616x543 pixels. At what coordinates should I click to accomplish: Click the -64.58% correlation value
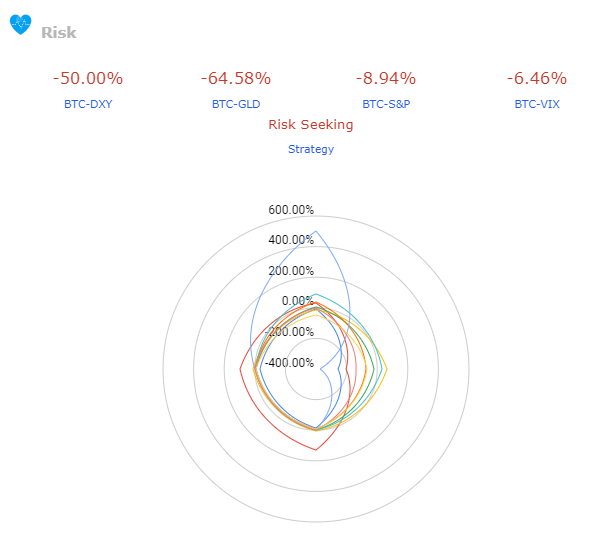pyautogui.click(x=236, y=78)
